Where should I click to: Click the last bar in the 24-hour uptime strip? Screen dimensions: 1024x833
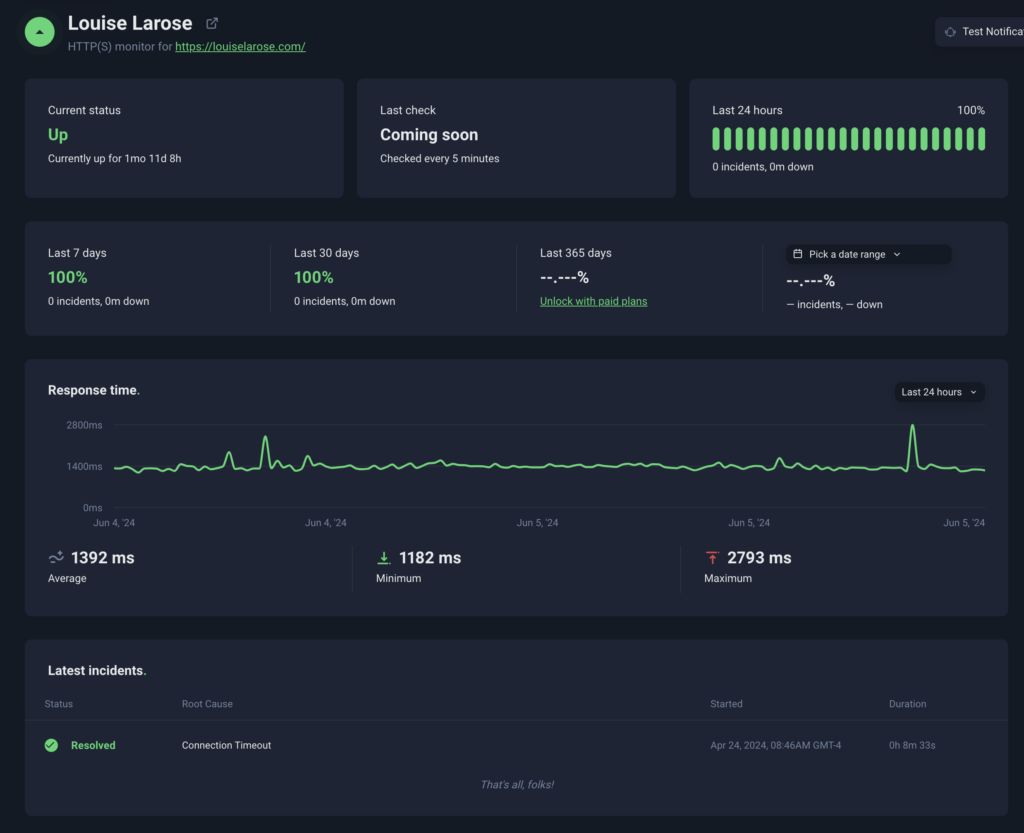pyautogui.click(x=981, y=139)
